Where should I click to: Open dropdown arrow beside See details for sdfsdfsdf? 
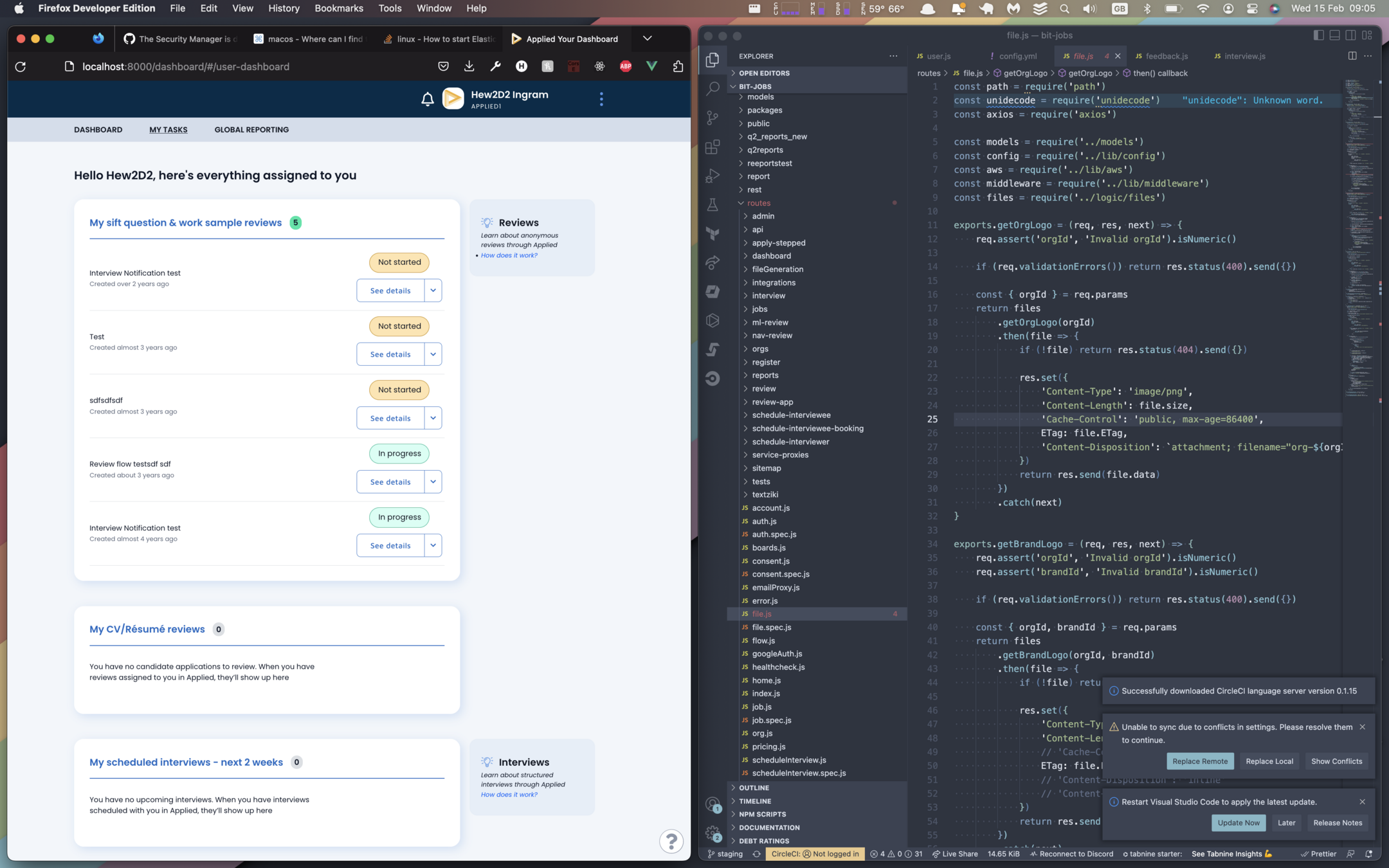coord(433,418)
